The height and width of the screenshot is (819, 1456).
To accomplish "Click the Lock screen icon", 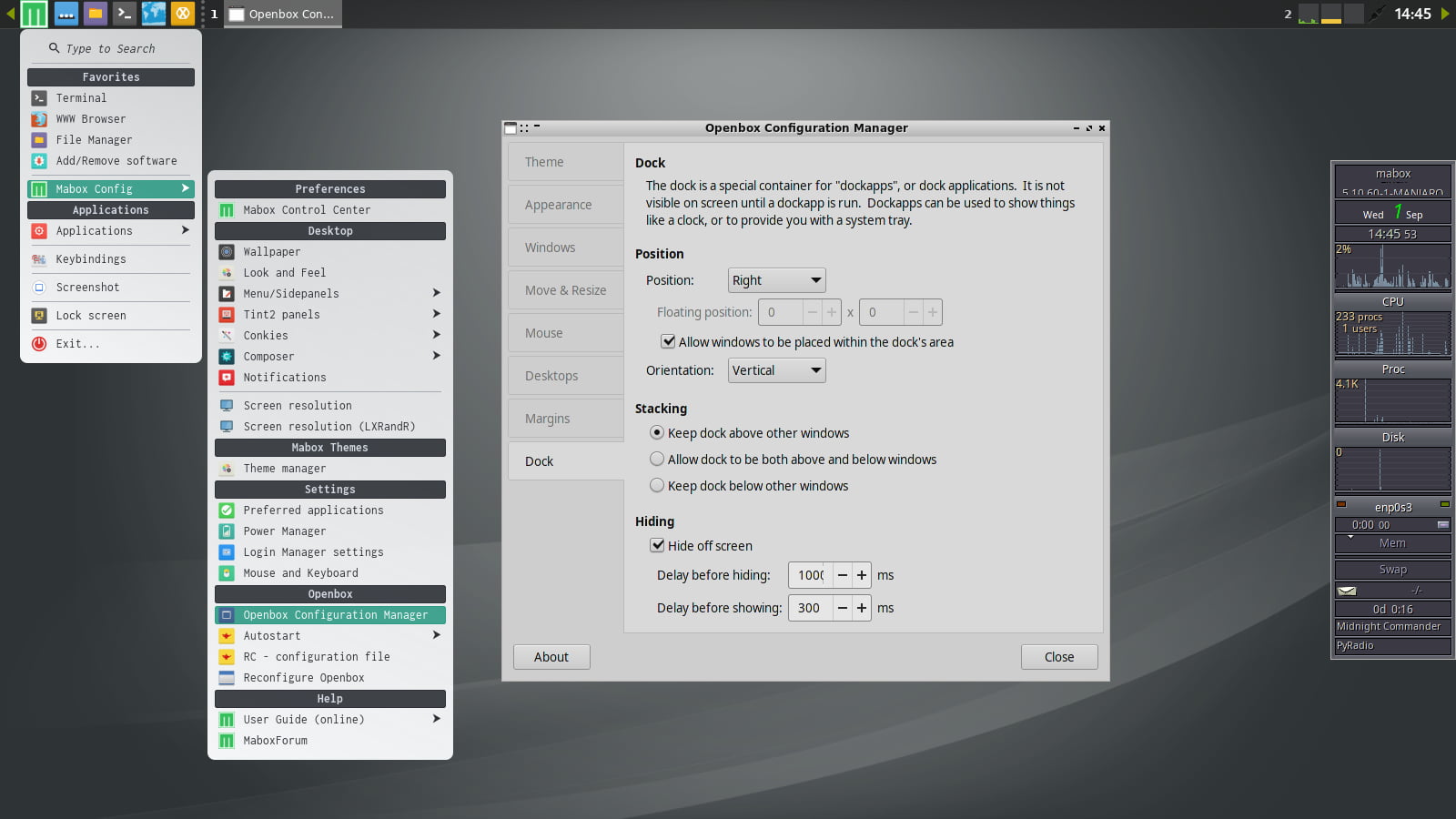I will 39,316.
